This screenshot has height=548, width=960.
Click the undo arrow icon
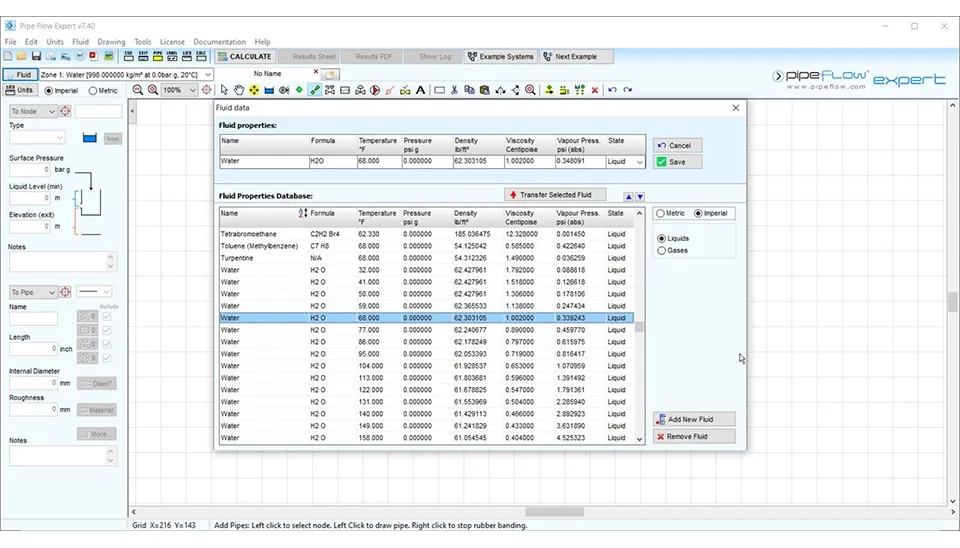(612, 90)
